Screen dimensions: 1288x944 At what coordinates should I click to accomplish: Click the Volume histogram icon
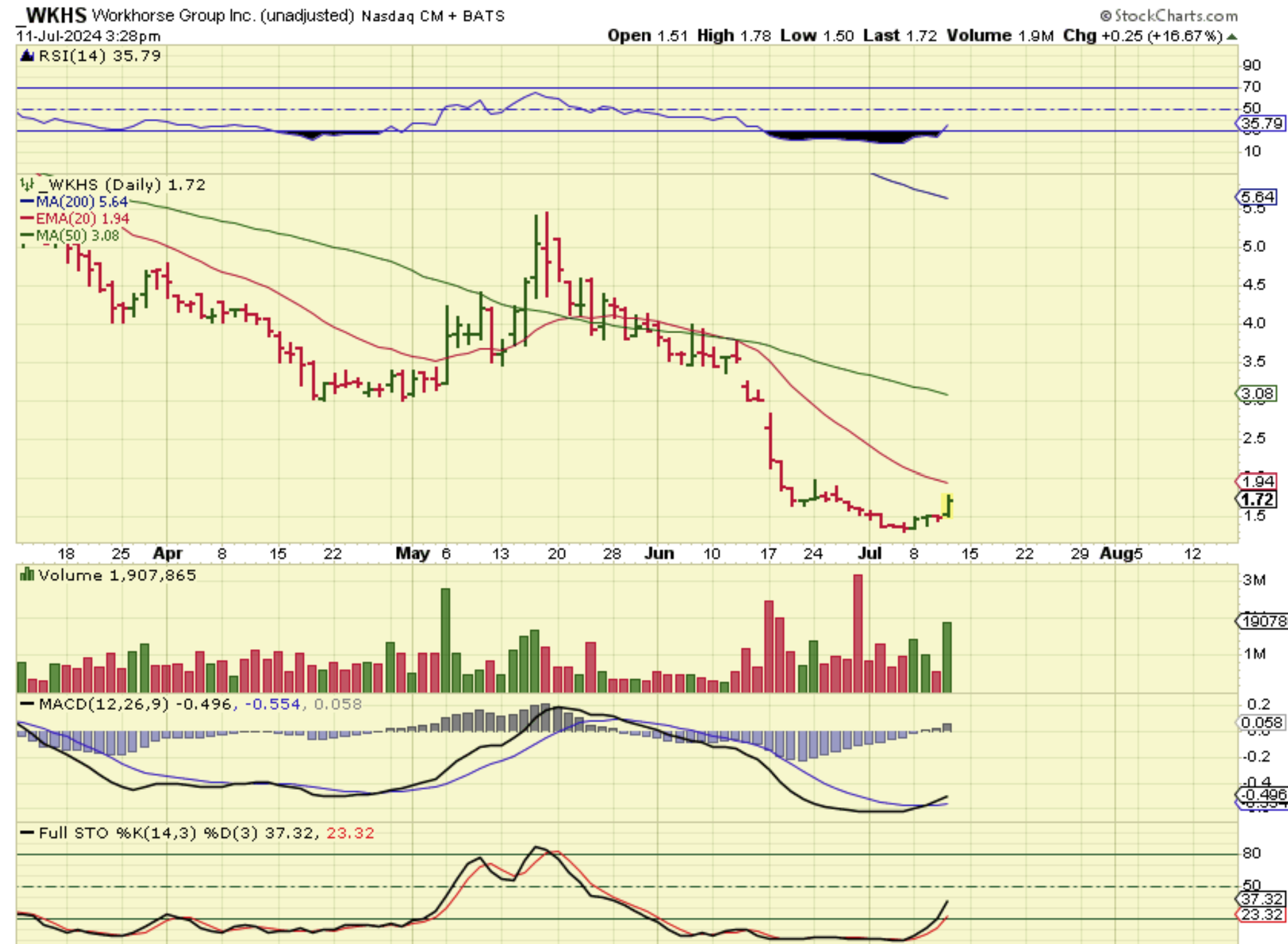pos(27,575)
